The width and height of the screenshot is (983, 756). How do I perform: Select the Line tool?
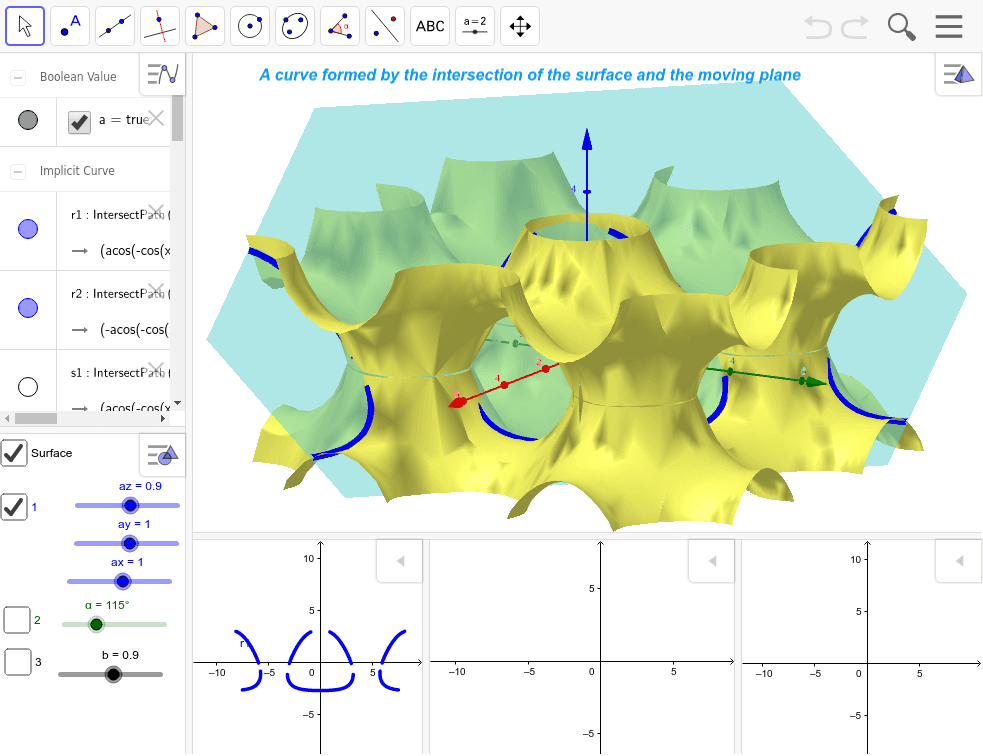114,26
